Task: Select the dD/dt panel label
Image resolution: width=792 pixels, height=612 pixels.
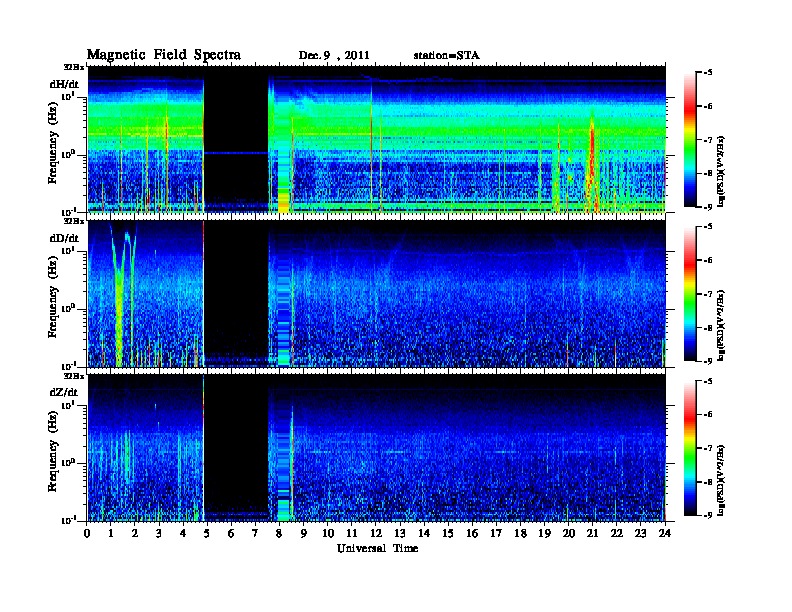Action: click(x=64, y=238)
